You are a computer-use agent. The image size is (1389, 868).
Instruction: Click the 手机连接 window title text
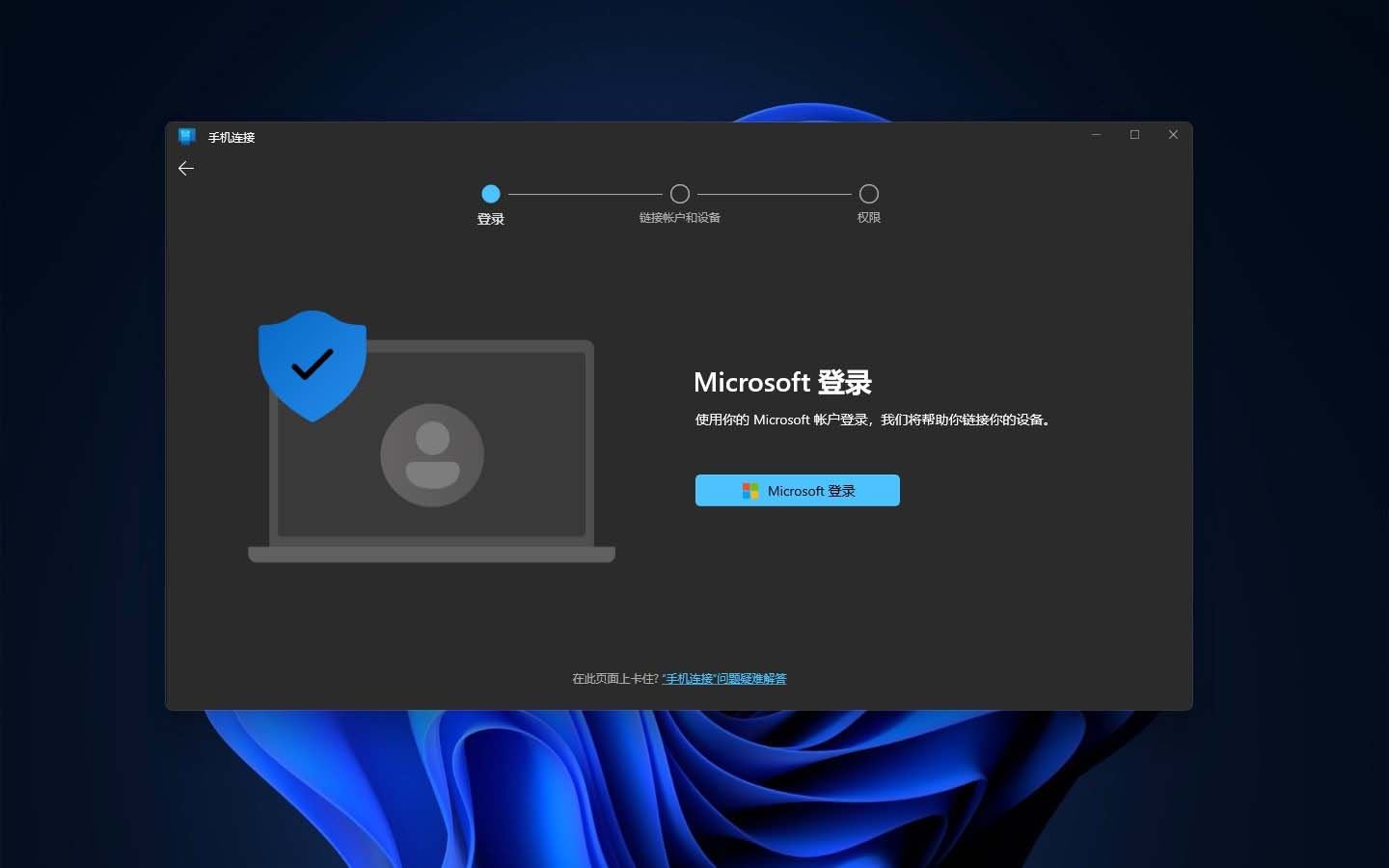pyautogui.click(x=231, y=138)
